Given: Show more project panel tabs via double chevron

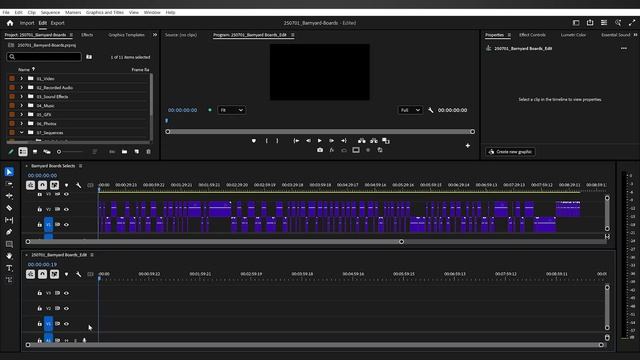Looking at the screenshot, I should pyautogui.click(x=155, y=35).
